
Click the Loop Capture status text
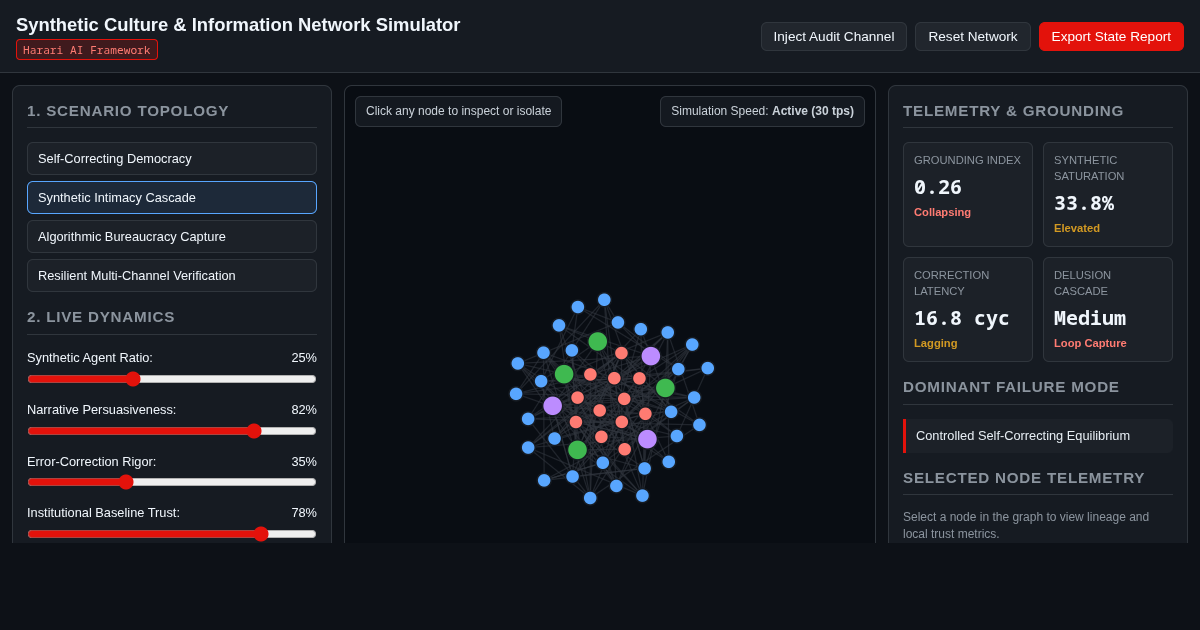click(x=1090, y=343)
